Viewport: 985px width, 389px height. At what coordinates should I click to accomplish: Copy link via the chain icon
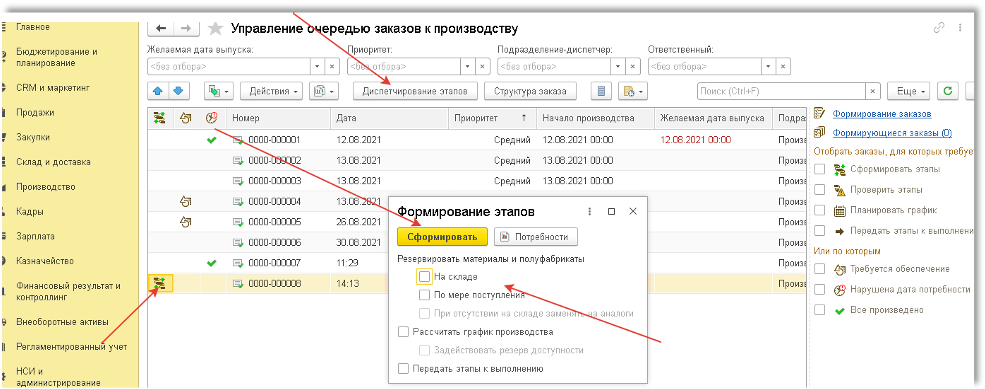(x=940, y=28)
